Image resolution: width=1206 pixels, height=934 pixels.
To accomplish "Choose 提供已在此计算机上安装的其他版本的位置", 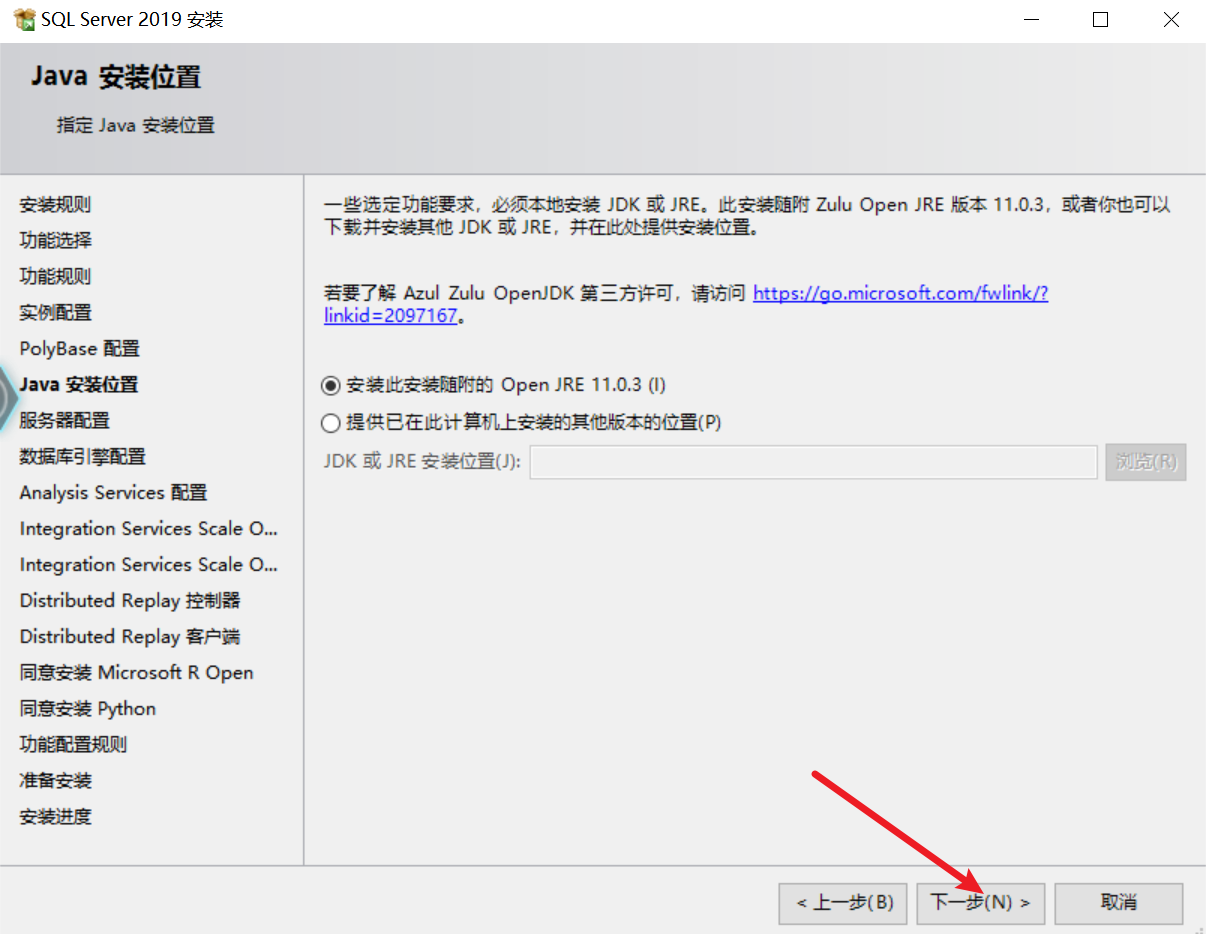I will point(330,422).
